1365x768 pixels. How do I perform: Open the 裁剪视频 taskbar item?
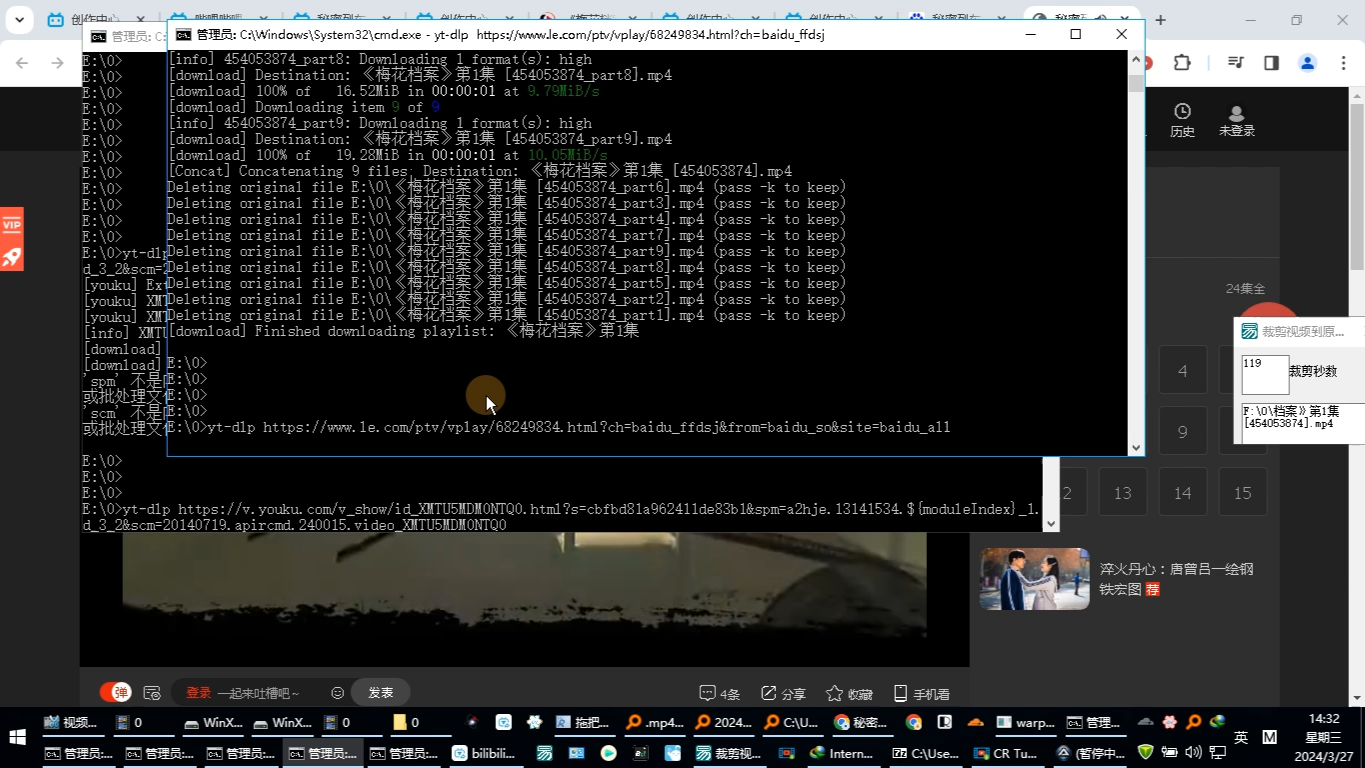tap(728, 753)
